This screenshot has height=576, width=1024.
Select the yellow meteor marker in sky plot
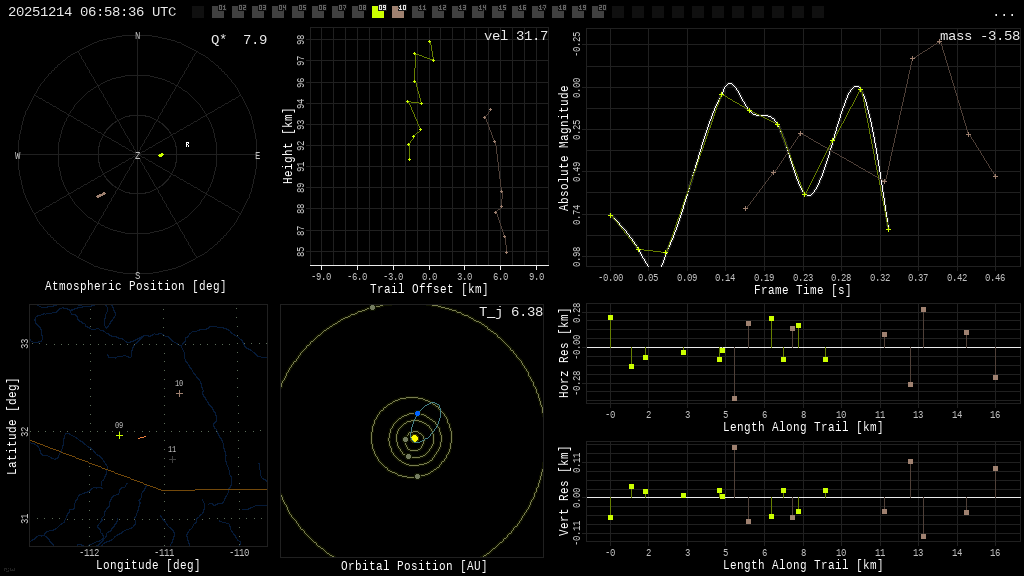pos(160,155)
